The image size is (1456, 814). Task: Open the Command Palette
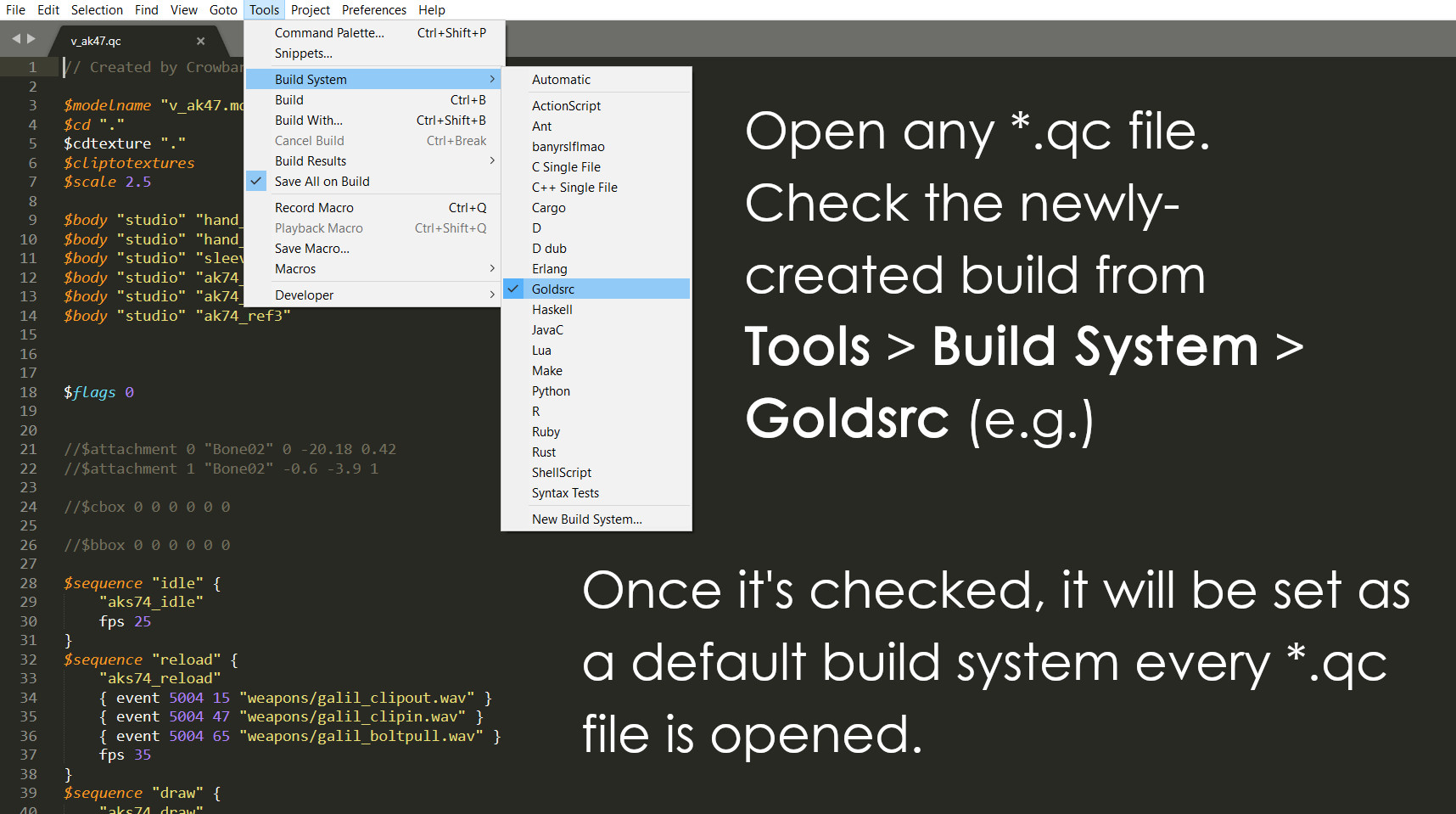(331, 32)
